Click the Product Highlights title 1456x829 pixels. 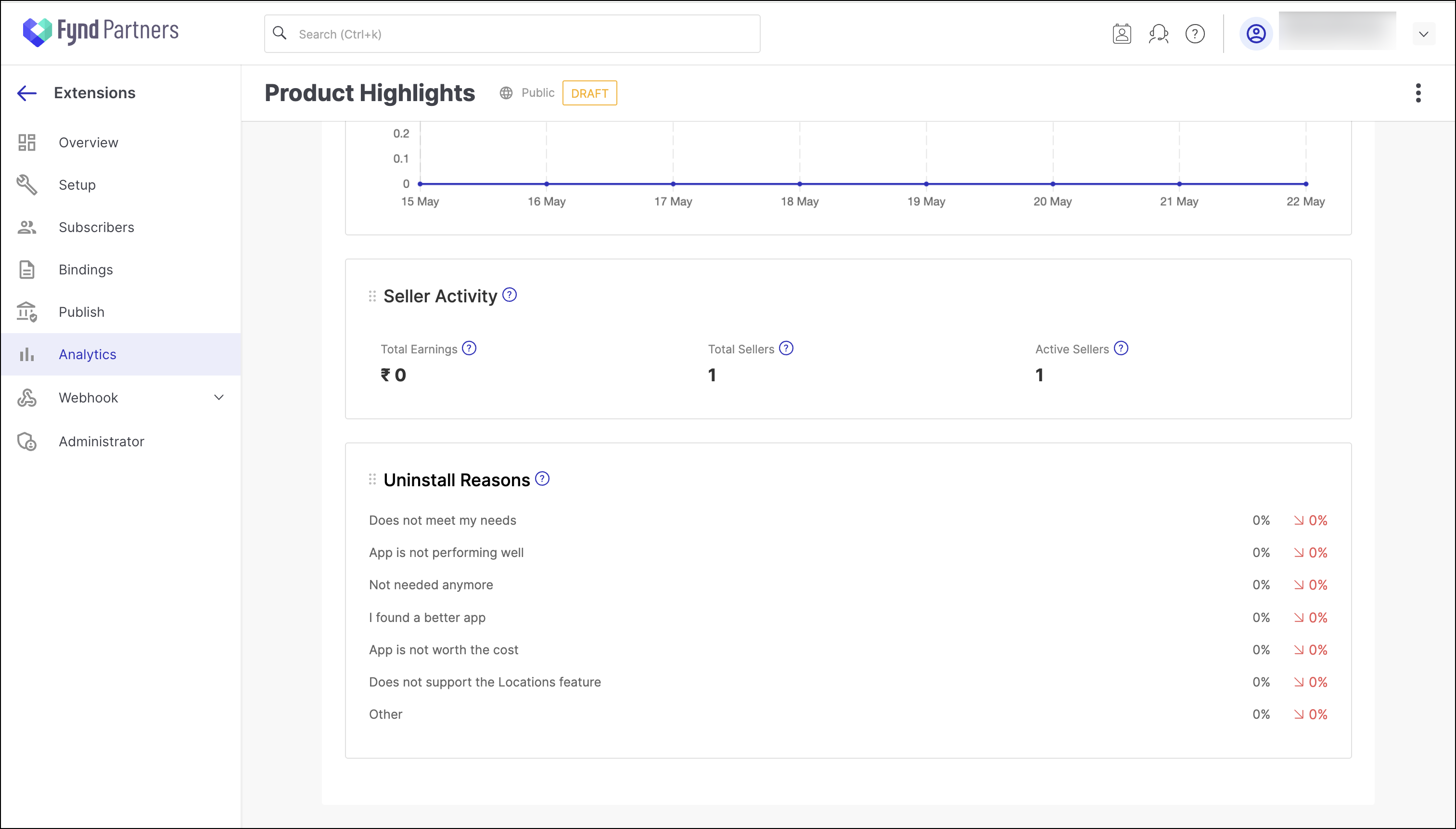coord(369,93)
